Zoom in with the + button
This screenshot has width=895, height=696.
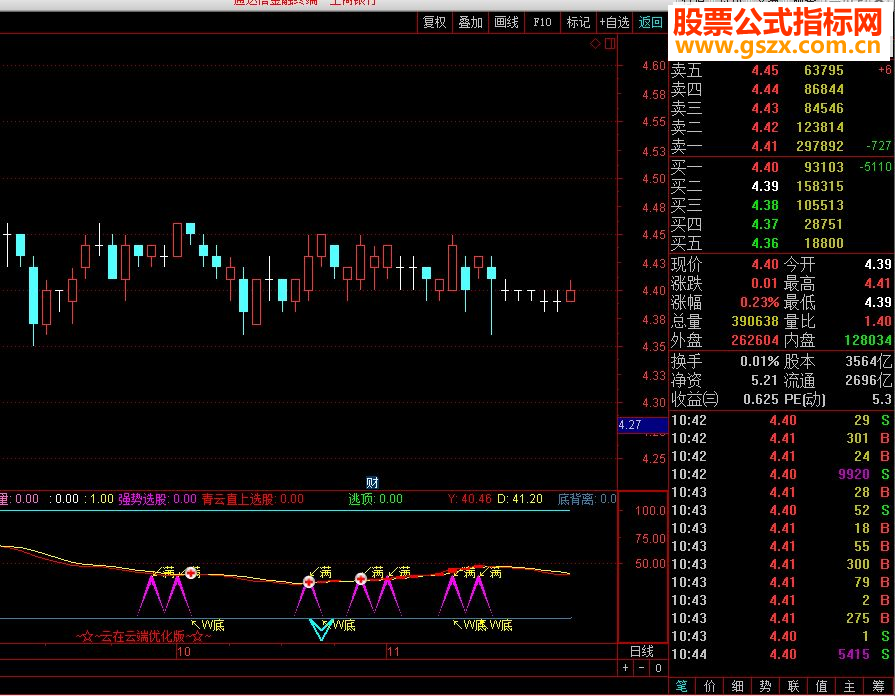[626, 667]
